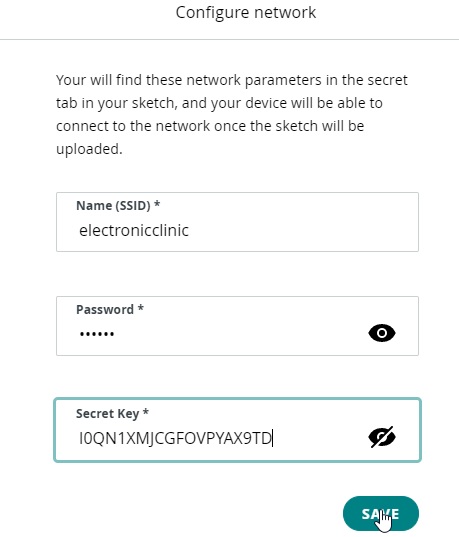
Task: Click the word "uploaded." in the description
Action: [89, 149]
